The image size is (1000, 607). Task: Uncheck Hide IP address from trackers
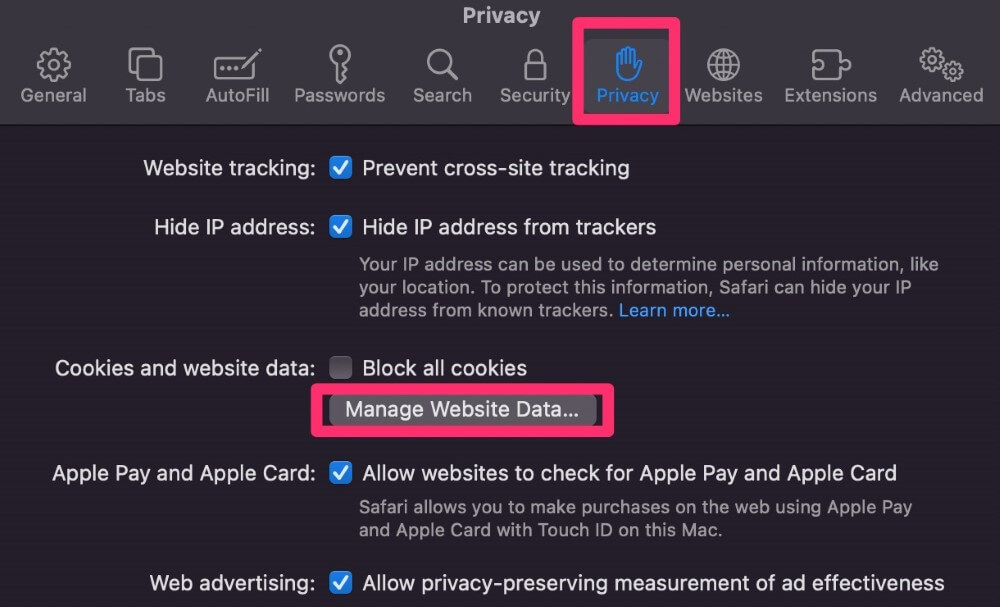click(341, 227)
